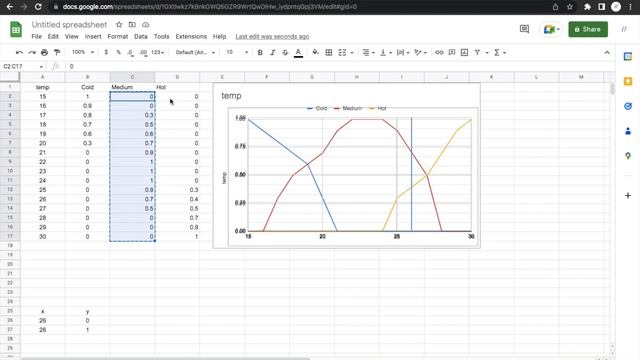Expand merge cells options arrow

pyautogui.click(x=352, y=53)
